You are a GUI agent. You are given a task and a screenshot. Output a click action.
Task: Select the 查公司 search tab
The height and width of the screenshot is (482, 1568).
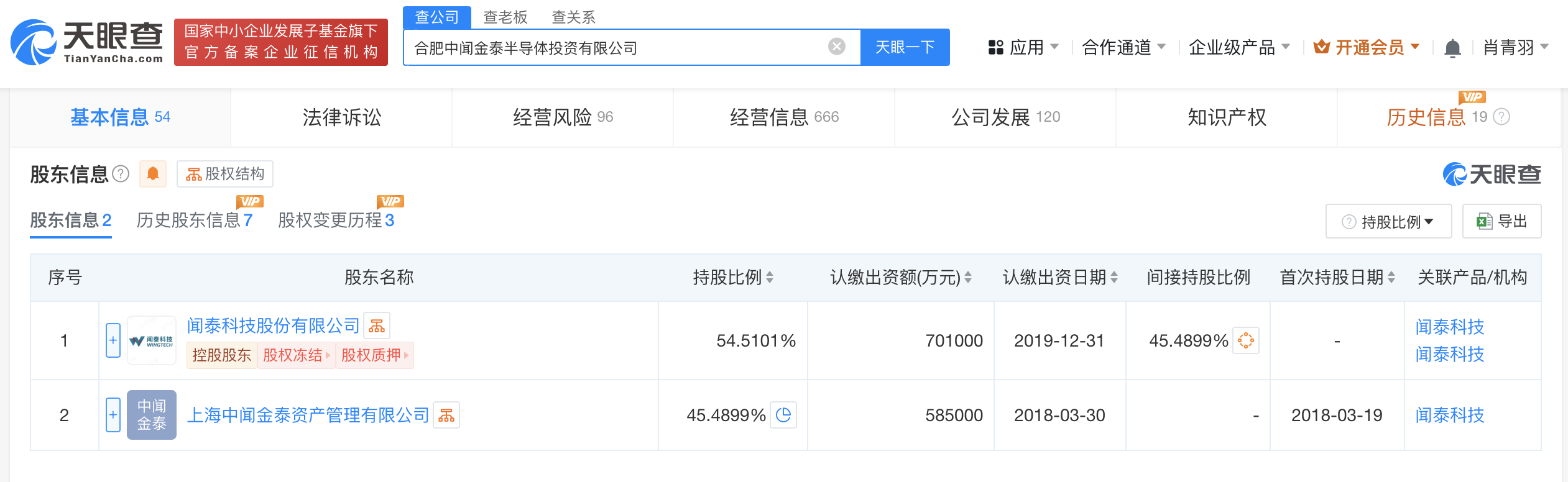pos(437,17)
